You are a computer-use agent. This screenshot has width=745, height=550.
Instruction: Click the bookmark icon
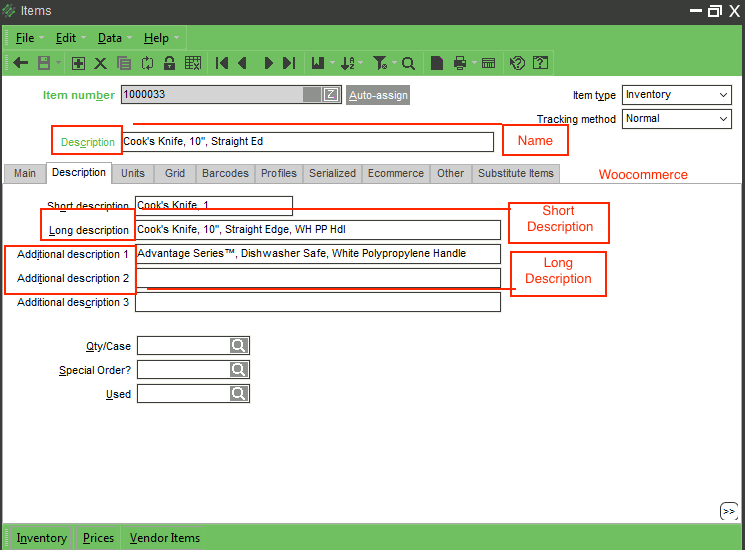[318, 63]
